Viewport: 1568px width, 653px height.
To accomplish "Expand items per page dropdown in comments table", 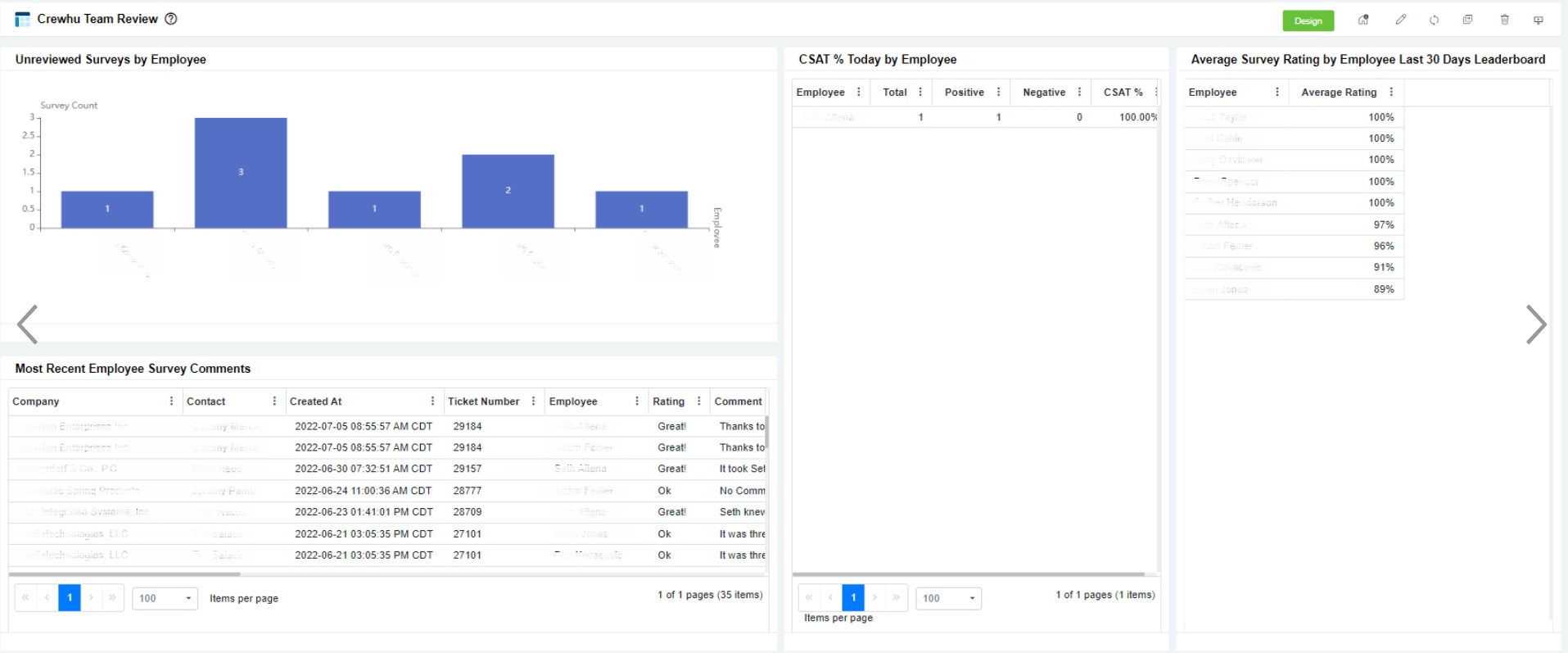I will (x=165, y=598).
